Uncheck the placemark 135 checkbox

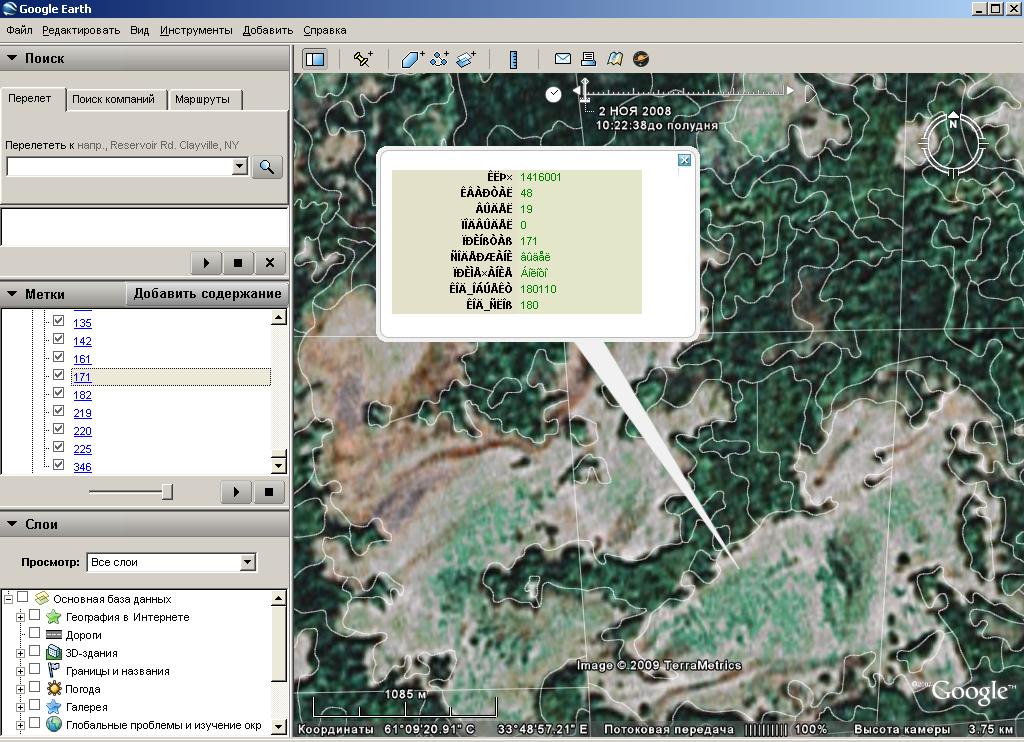click(x=58, y=321)
